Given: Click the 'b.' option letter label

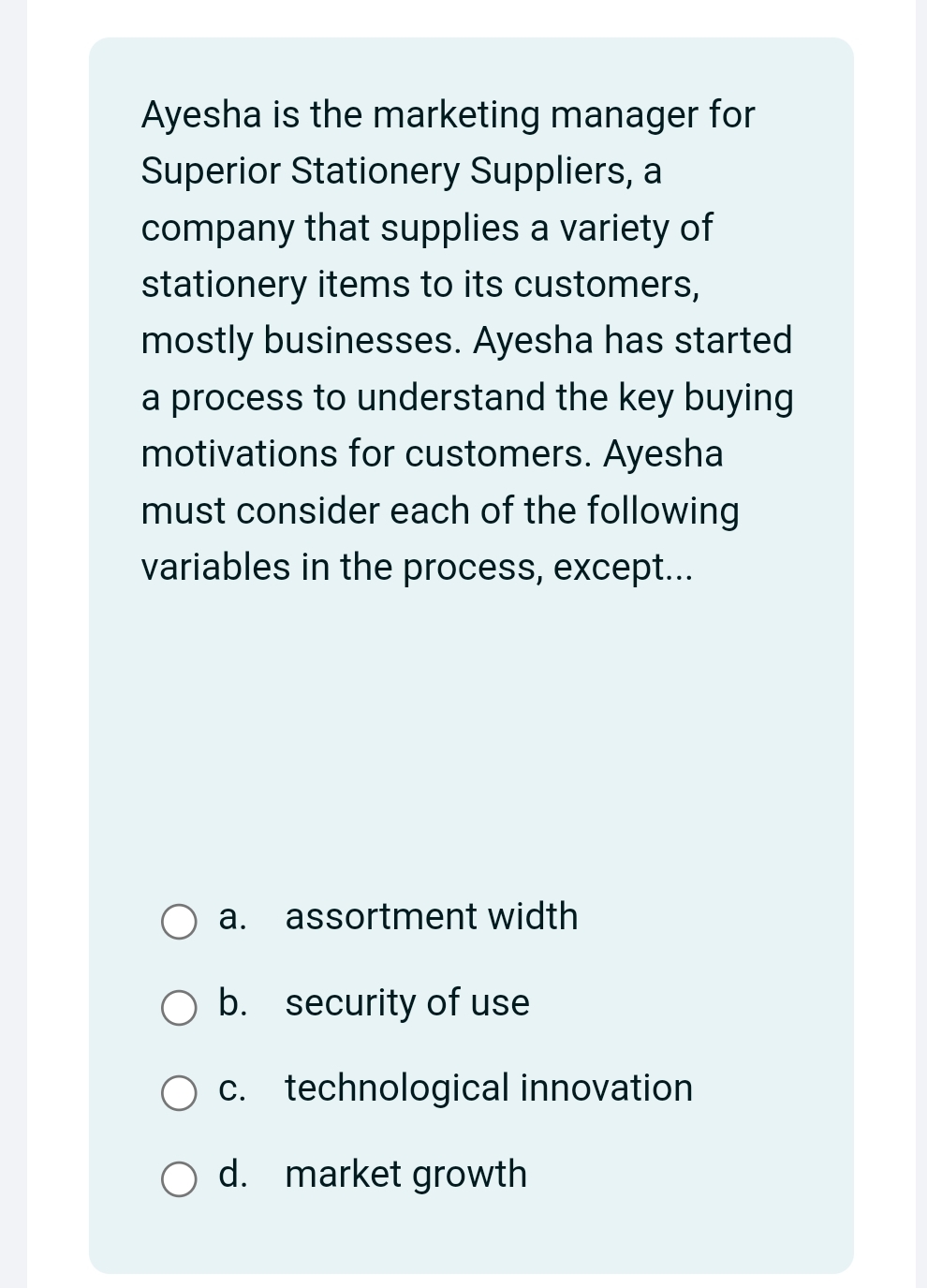Looking at the screenshot, I should (x=233, y=1002).
